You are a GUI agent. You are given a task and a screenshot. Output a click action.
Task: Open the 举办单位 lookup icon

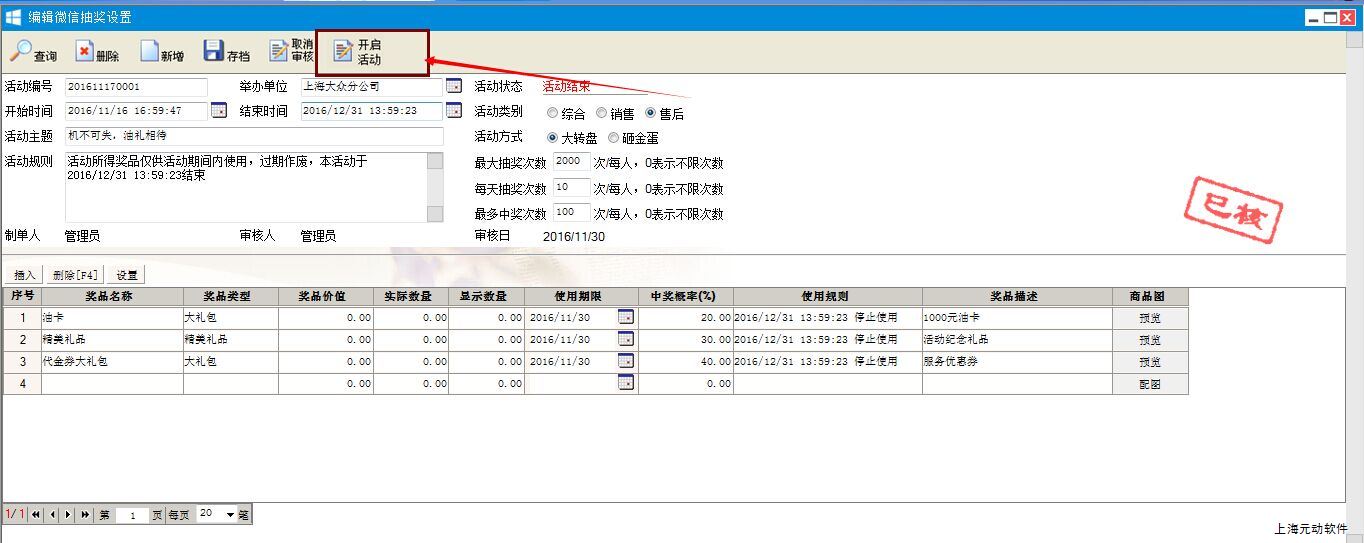tap(453, 87)
